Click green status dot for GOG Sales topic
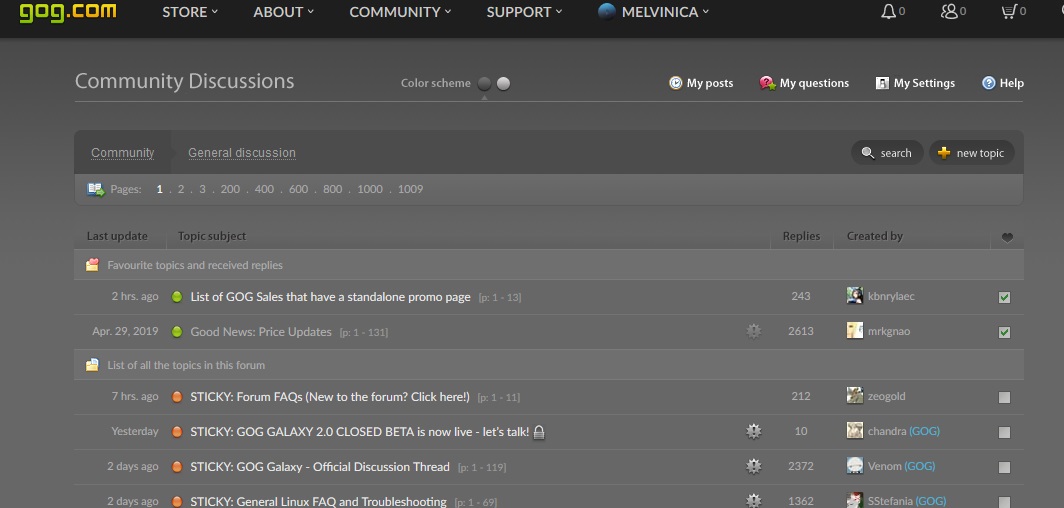The image size is (1064, 508). [x=177, y=296]
